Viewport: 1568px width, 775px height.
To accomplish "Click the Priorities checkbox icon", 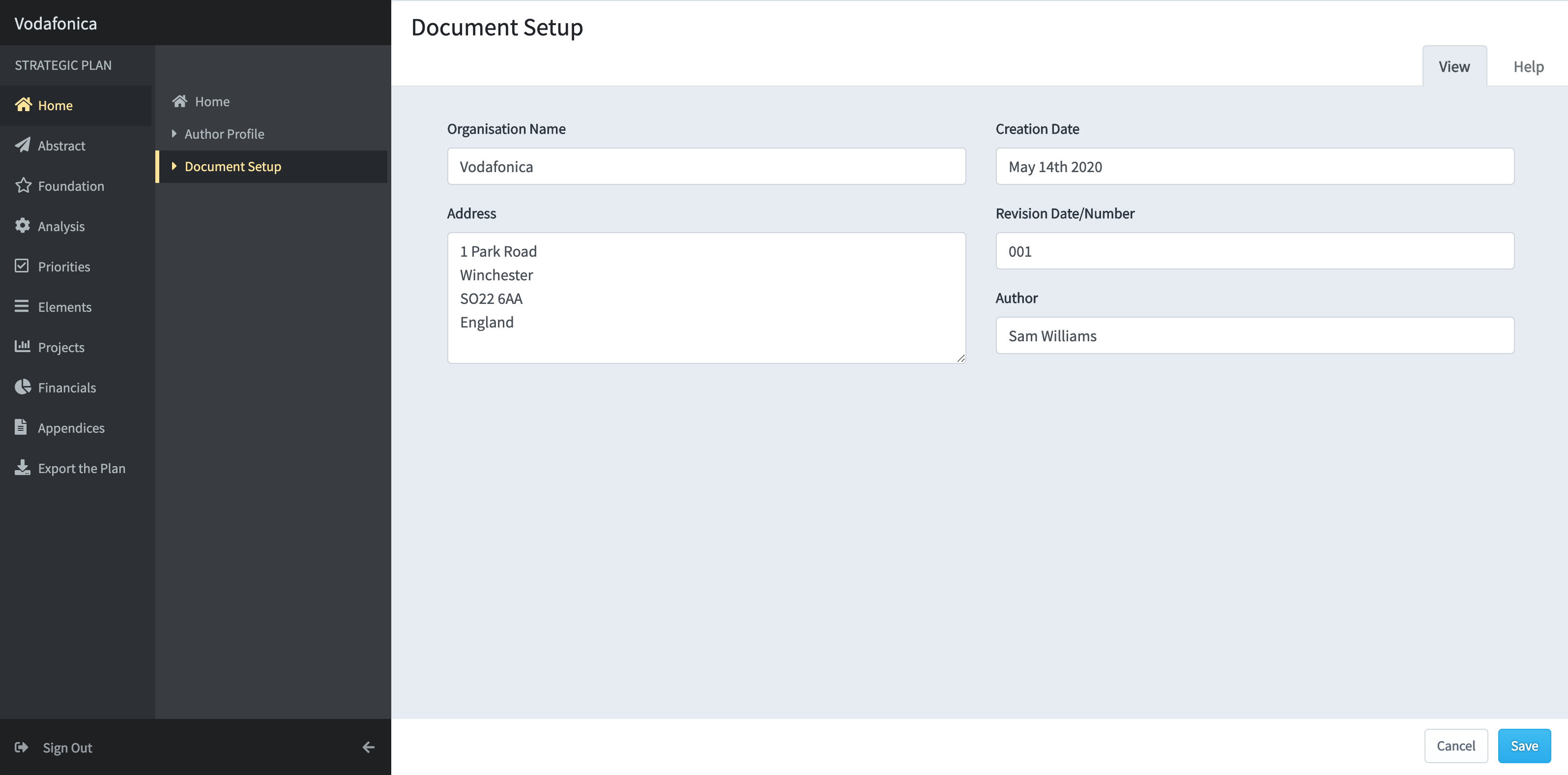I will click(x=22, y=266).
